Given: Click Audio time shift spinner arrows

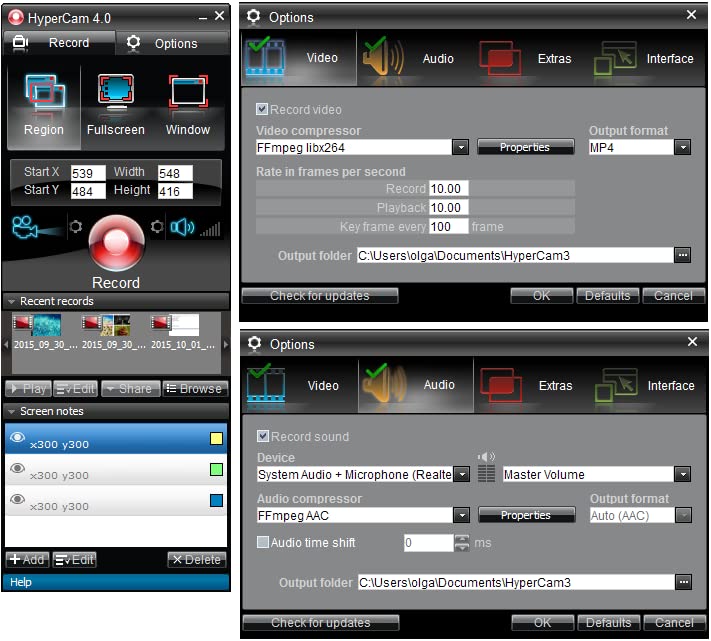Looking at the screenshot, I should pos(462,543).
